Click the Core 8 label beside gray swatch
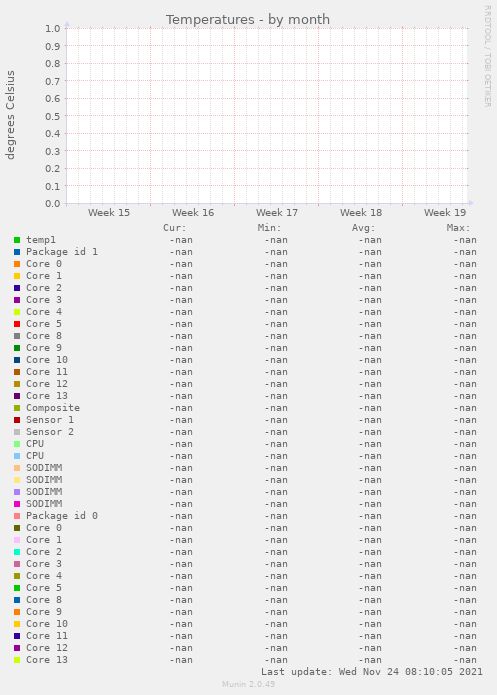Image resolution: width=497 pixels, height=695 pixels. tap(44, 336)
